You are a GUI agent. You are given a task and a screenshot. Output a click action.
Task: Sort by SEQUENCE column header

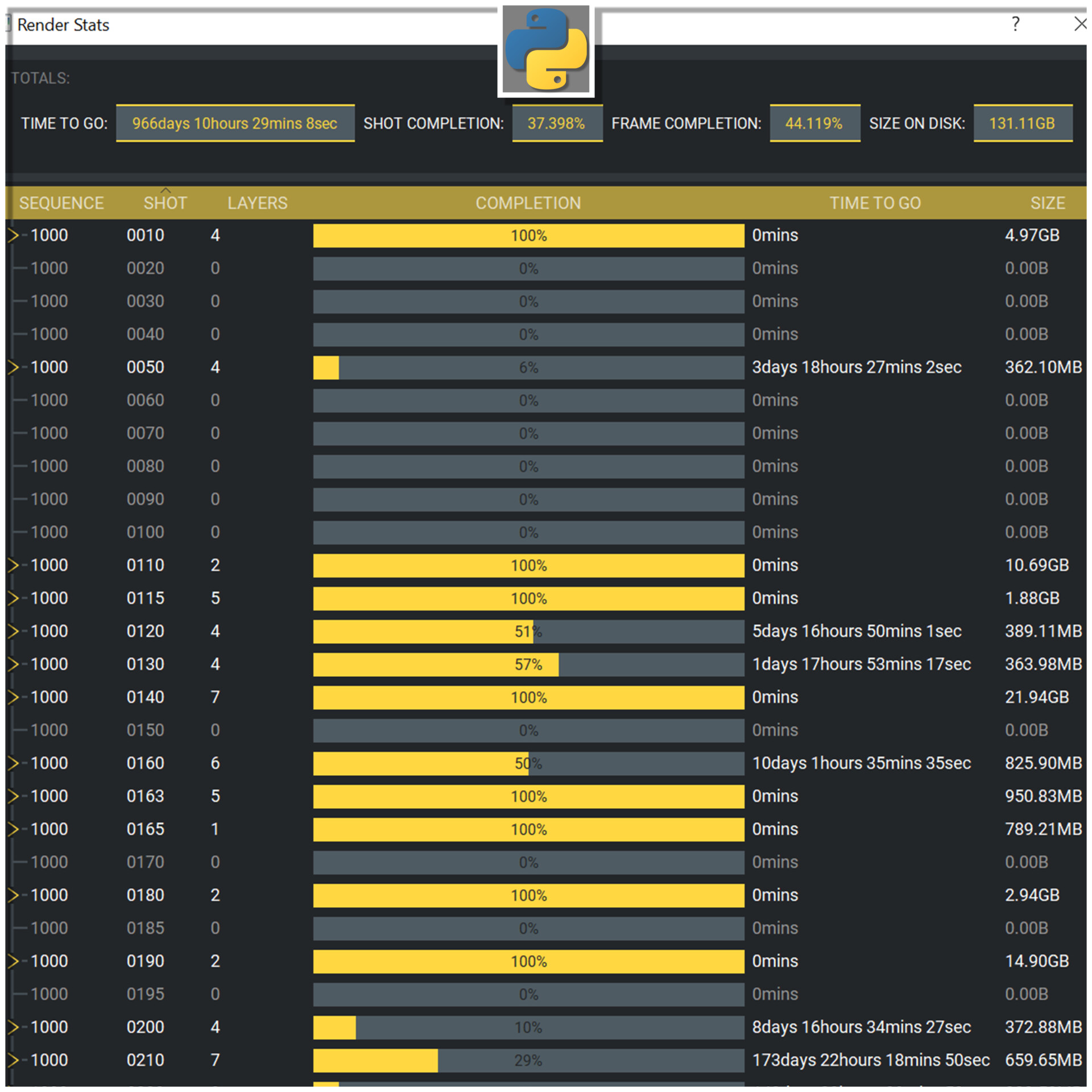61,203
